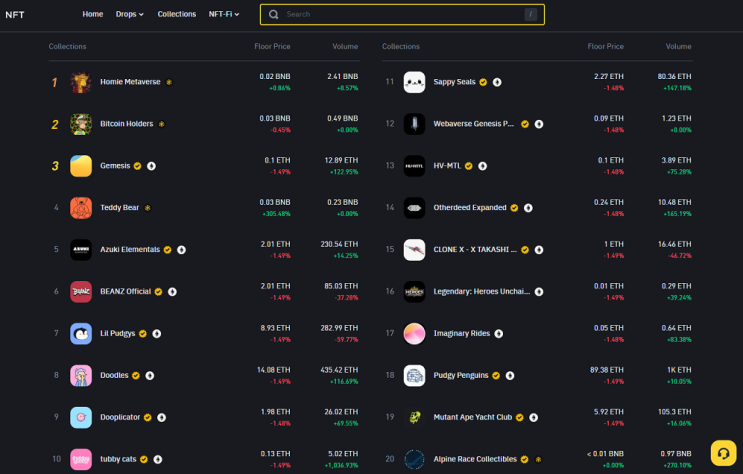Click Sappy Seals volume 80.36 ETH
This screenshot has height=474, width=743.
674,76
